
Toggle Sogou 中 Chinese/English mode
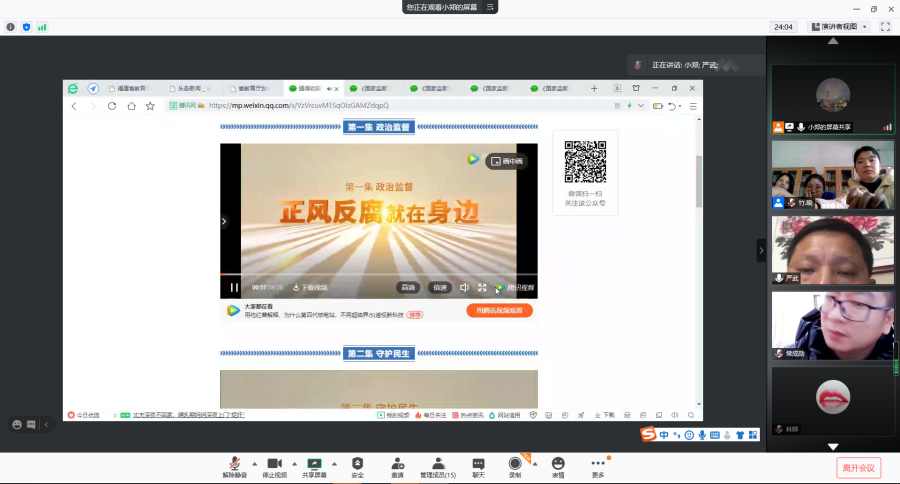(664, 435)
